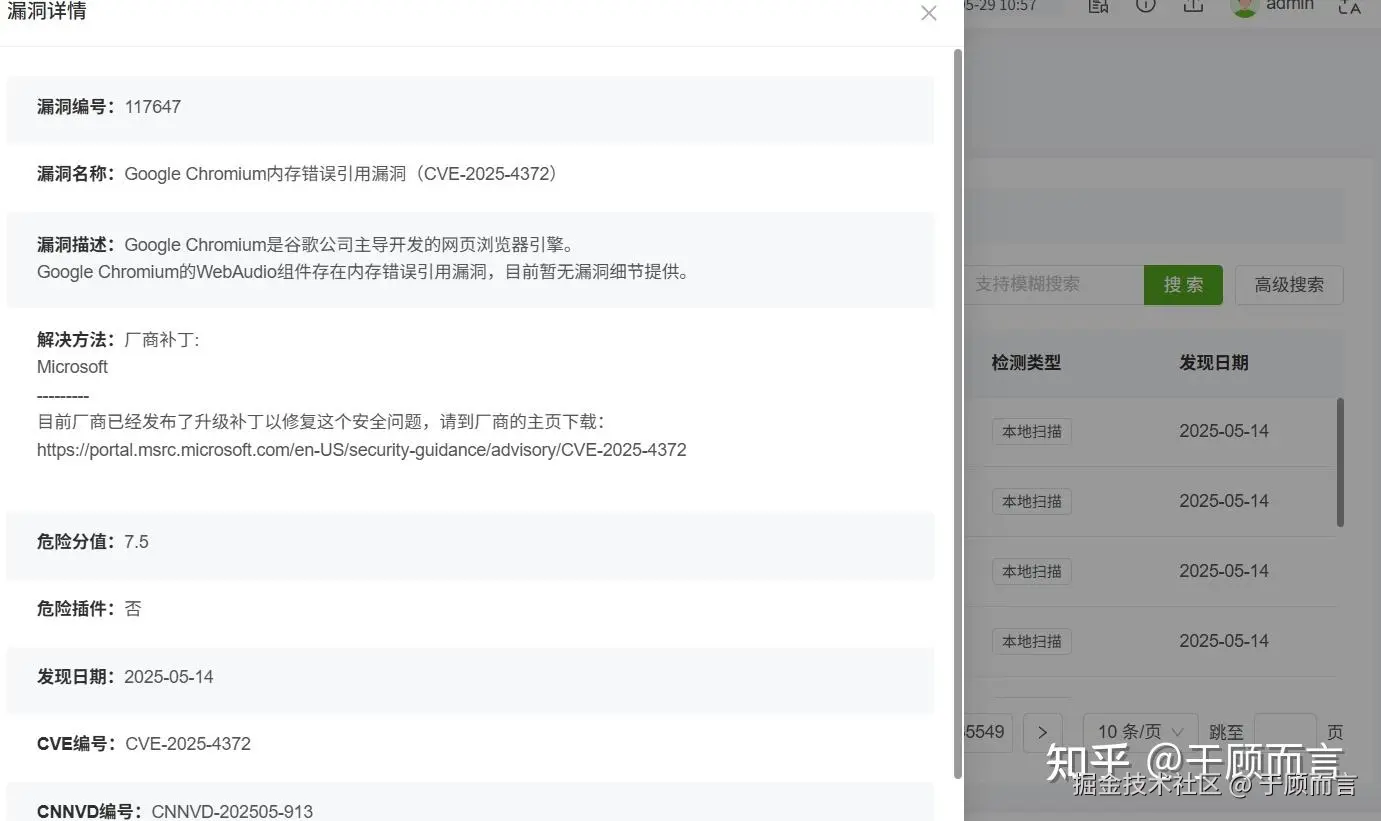Screen dimensions: 1381x821
Task: Open the 10 条/页 page size dropdown
Action: (x=1140, y=733)
